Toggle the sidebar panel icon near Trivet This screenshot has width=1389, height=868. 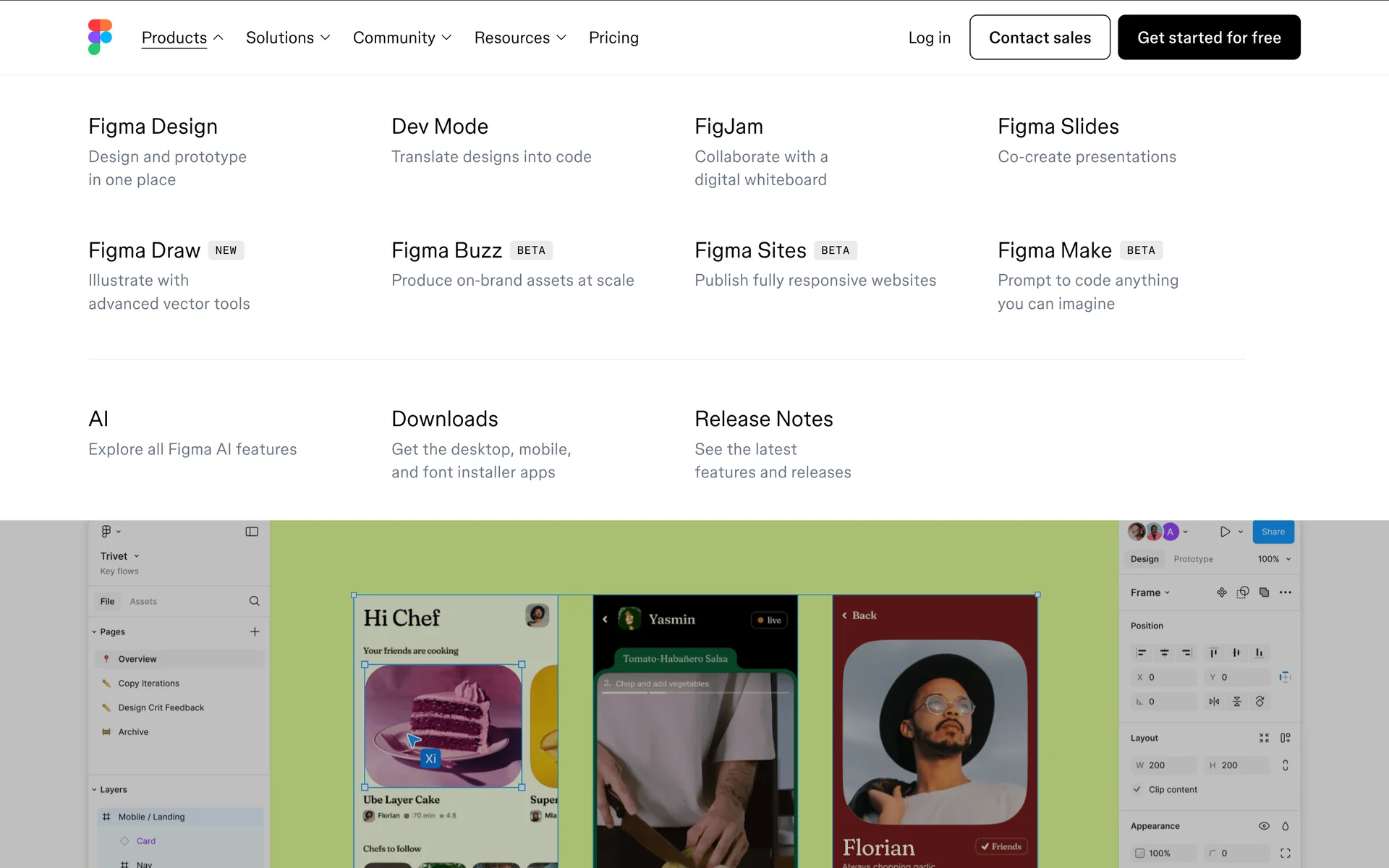pyautogui.click(x=252, y=532)
